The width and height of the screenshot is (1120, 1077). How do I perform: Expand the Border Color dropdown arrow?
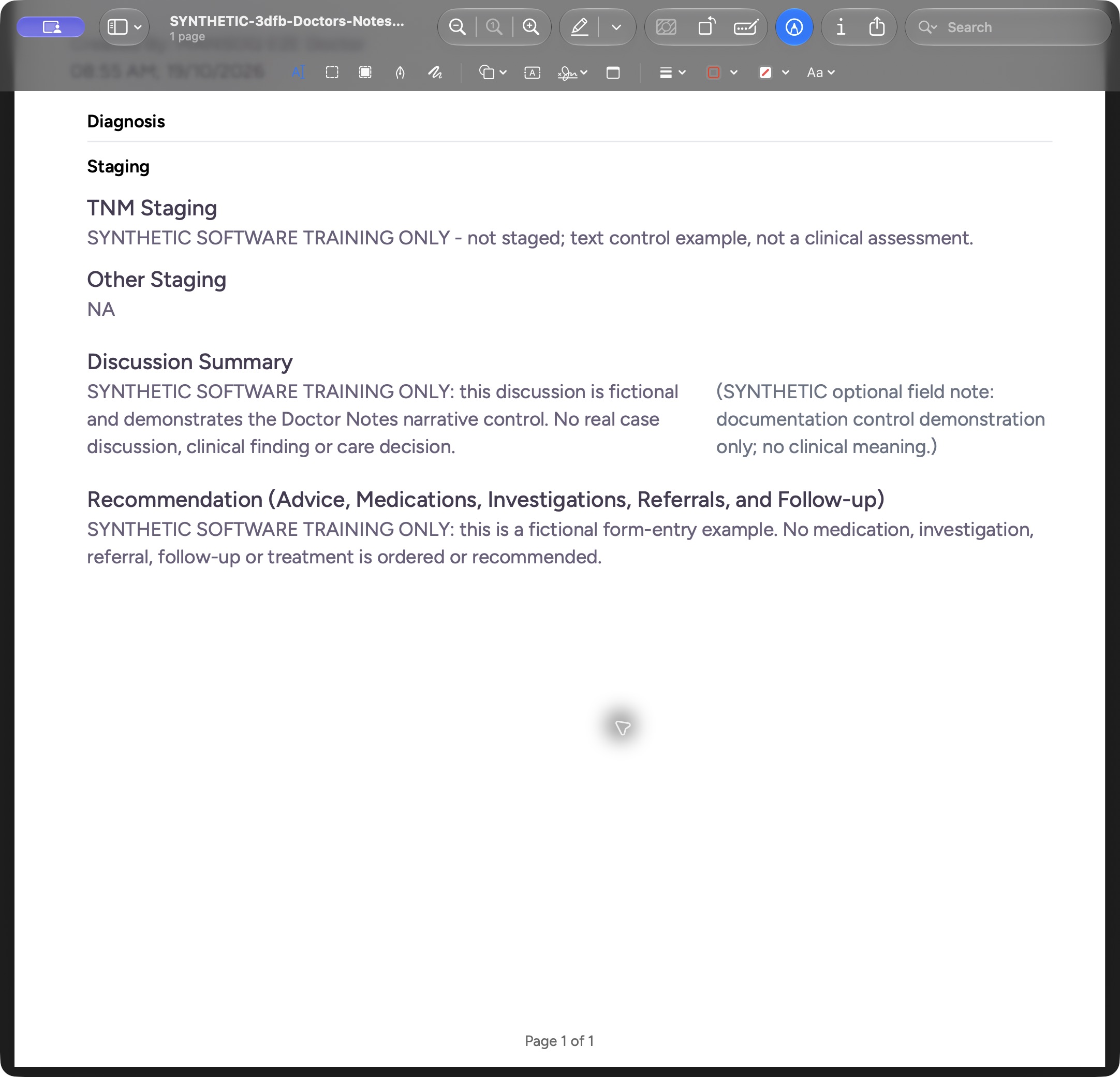[x=734, y=72]
